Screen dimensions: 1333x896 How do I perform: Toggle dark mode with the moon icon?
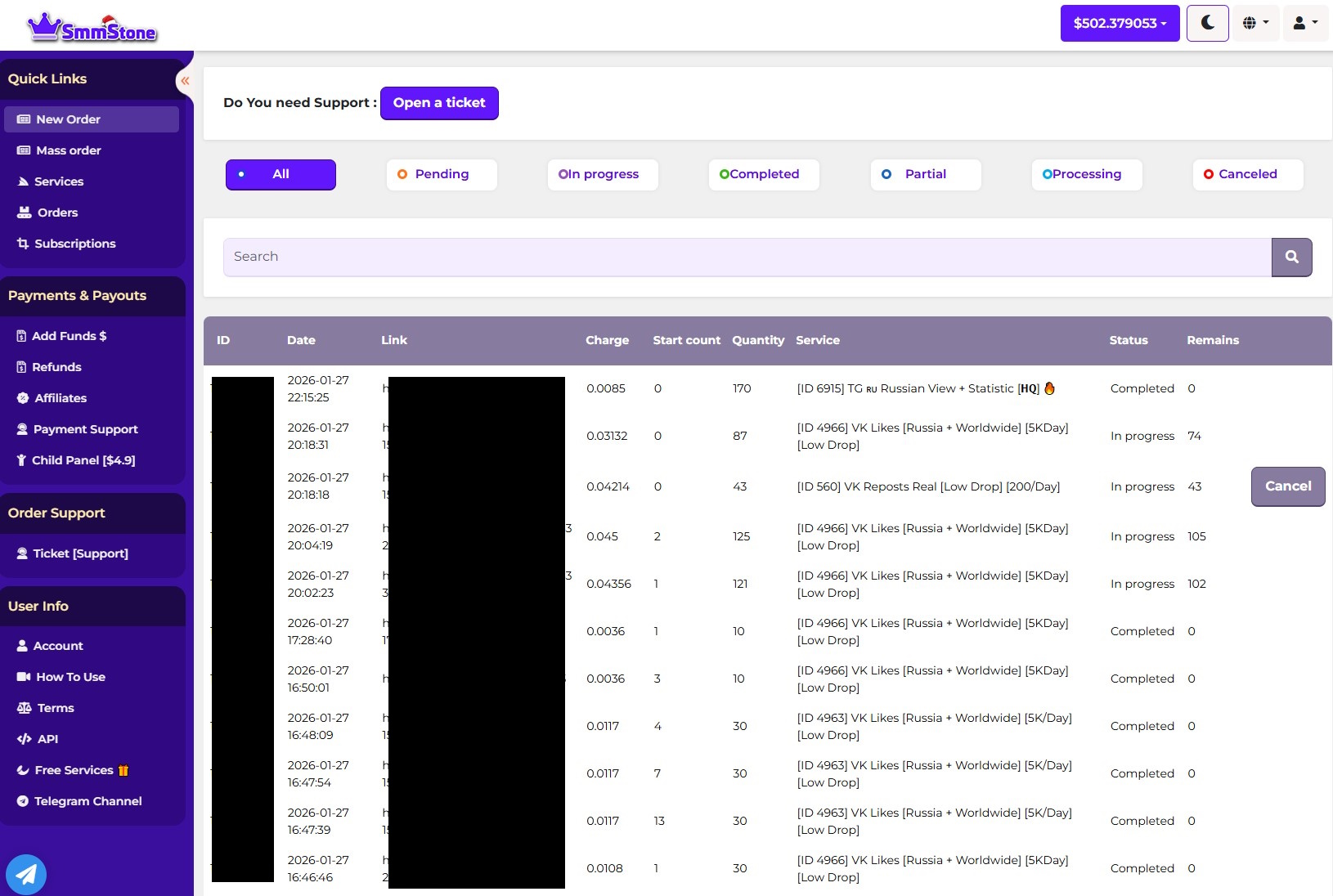[x=1207, y=23]
